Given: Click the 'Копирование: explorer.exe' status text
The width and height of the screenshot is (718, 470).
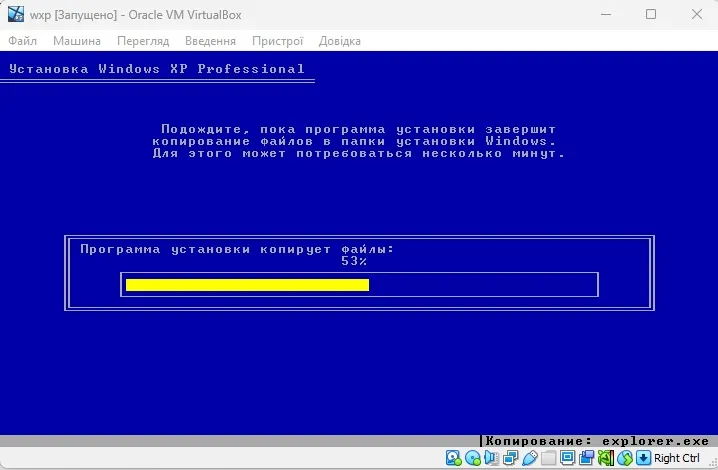Looking at the screenshot, I should coord(597,441).
